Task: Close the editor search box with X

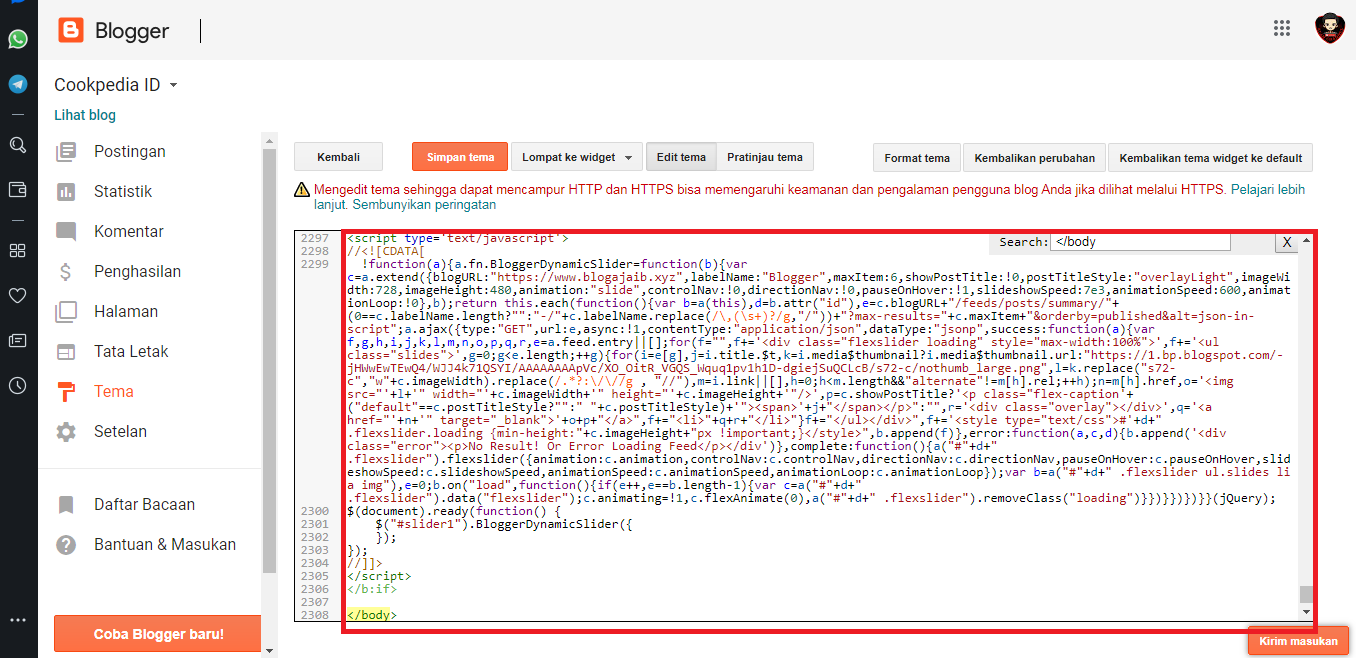Action: point(1287,242)
